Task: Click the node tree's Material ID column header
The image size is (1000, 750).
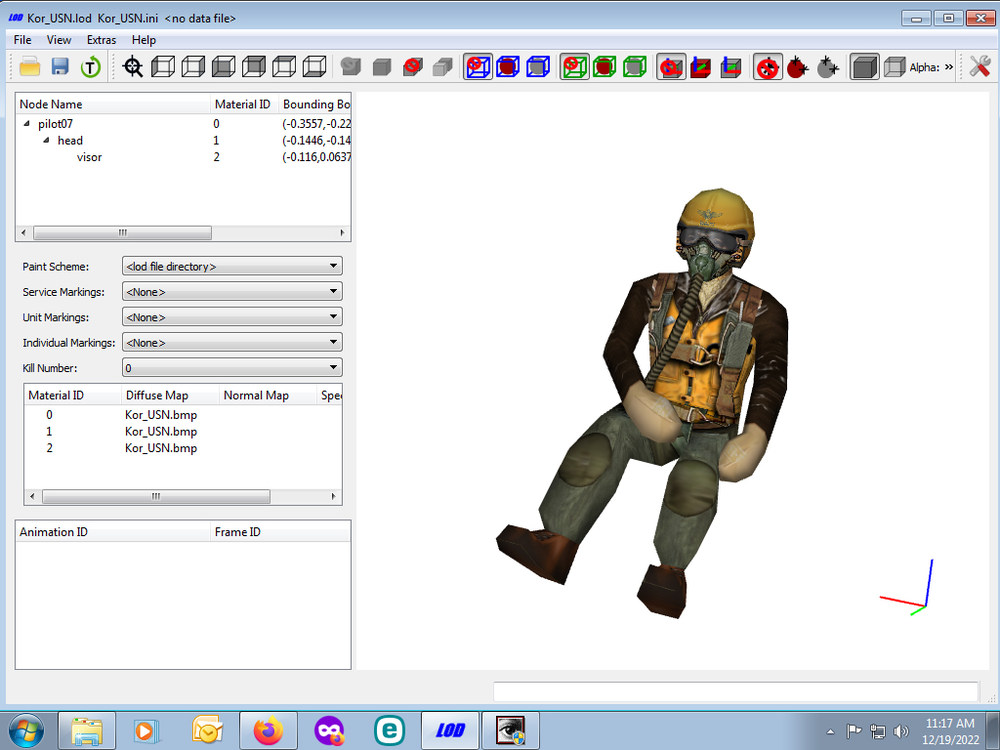Action: point(244,104)
